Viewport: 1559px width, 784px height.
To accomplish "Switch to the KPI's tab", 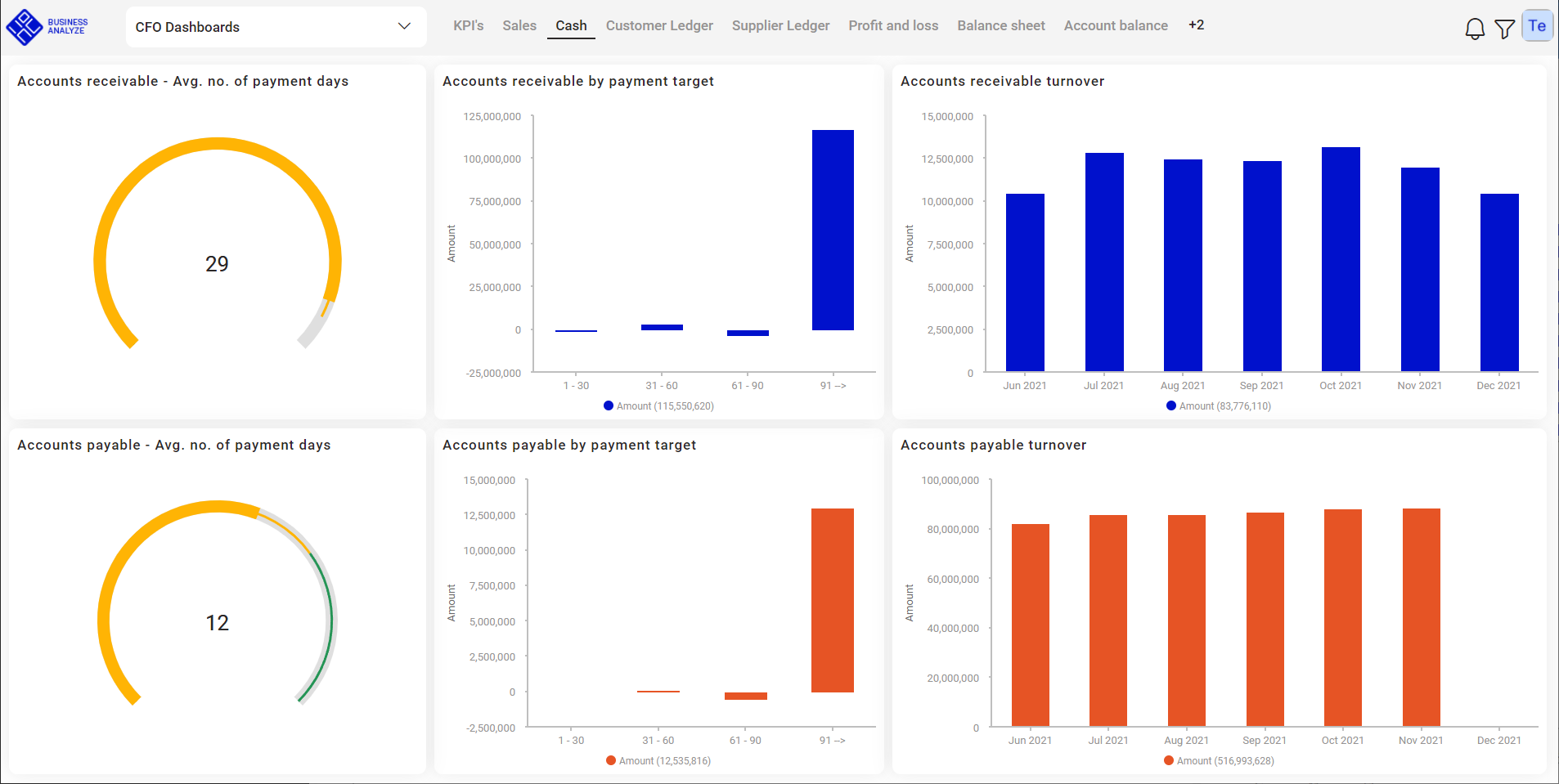I will point(468,25).
